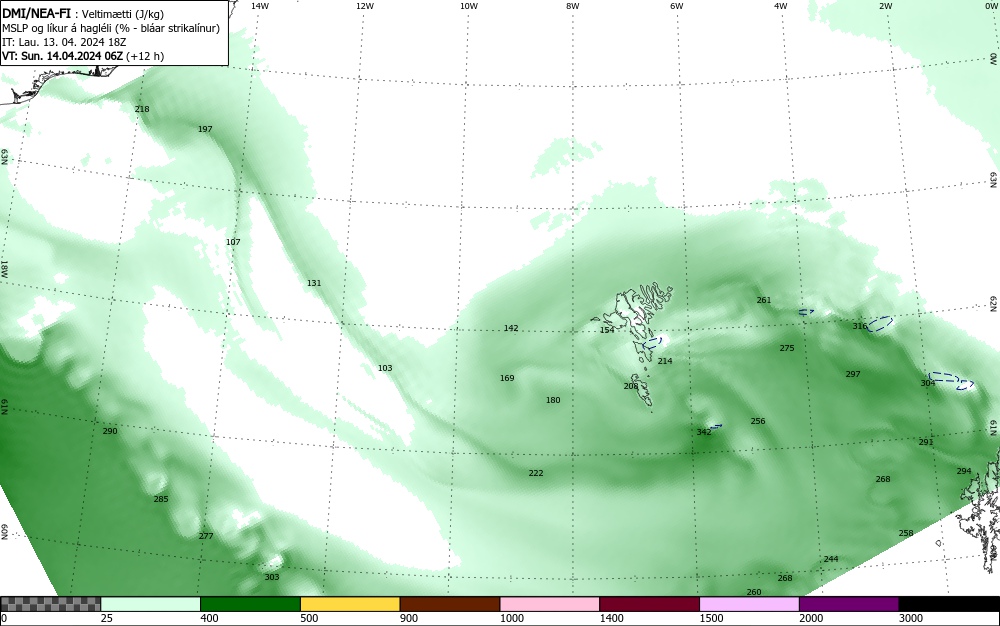Click the 131 value on the map
The image size is (1000, 626).
click(x=314, y=283)
